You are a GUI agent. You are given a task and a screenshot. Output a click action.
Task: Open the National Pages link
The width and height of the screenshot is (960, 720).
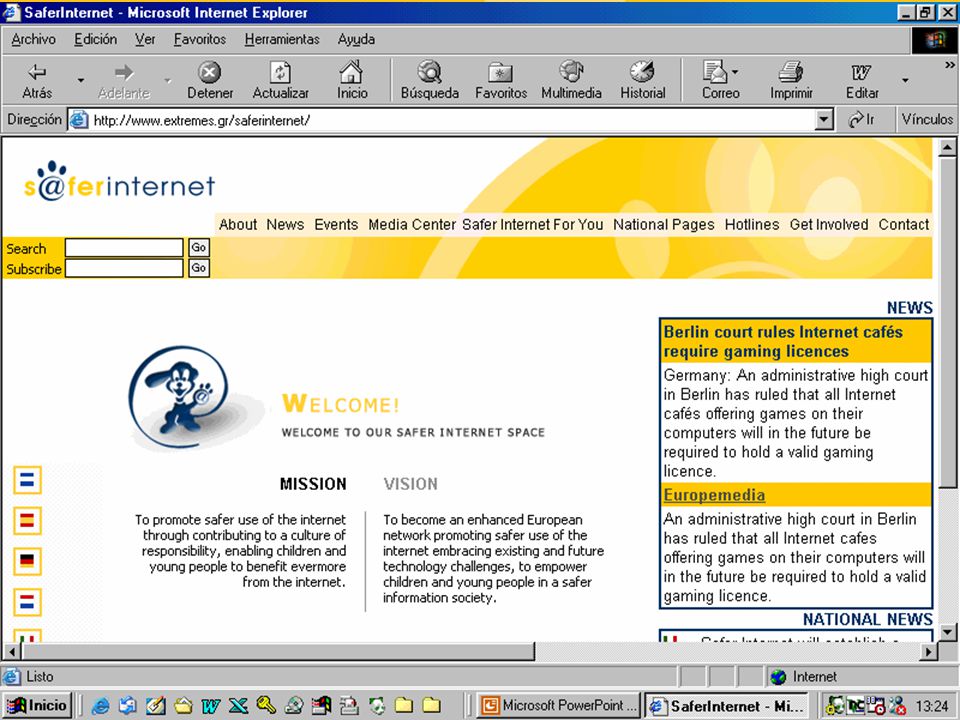click(664, 225)
